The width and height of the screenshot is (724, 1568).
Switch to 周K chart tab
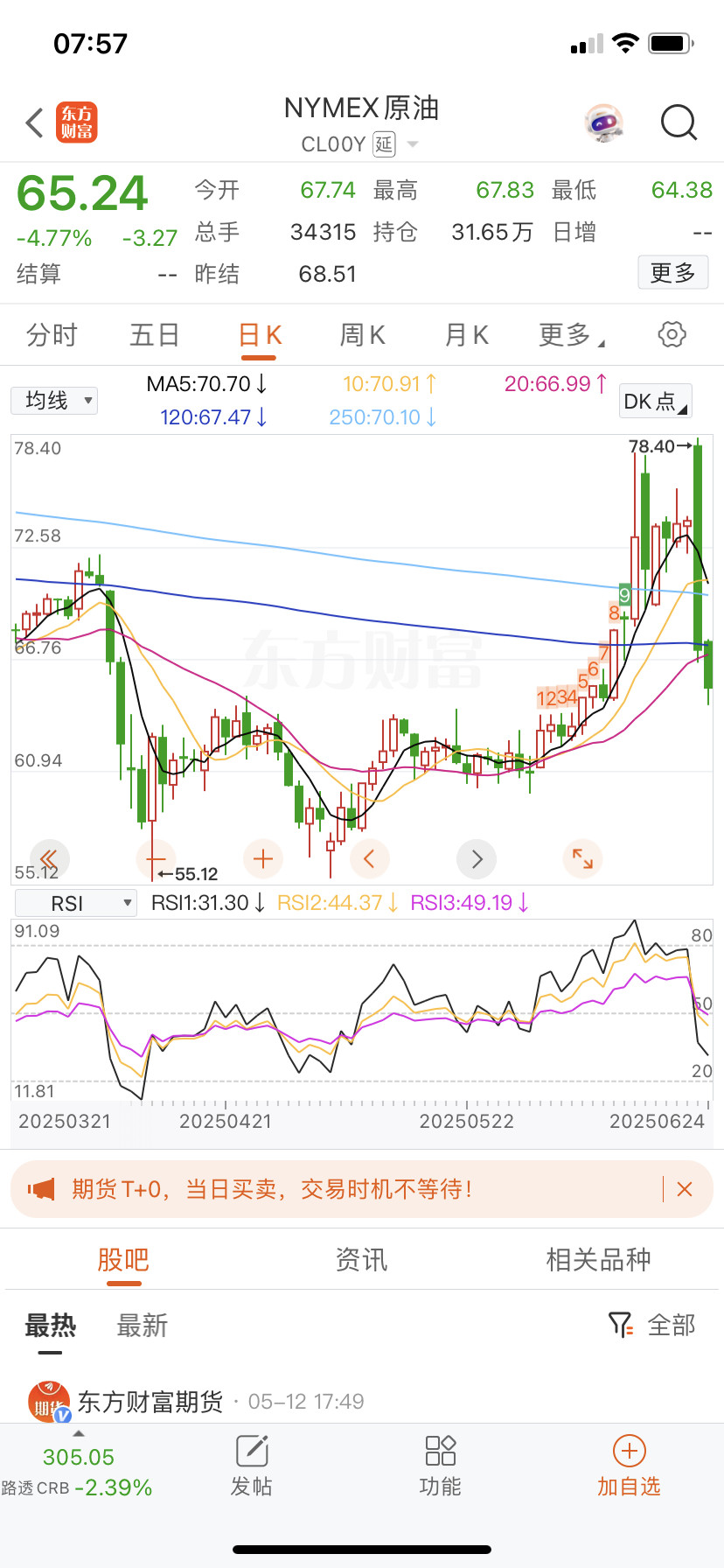click(362, 335)
